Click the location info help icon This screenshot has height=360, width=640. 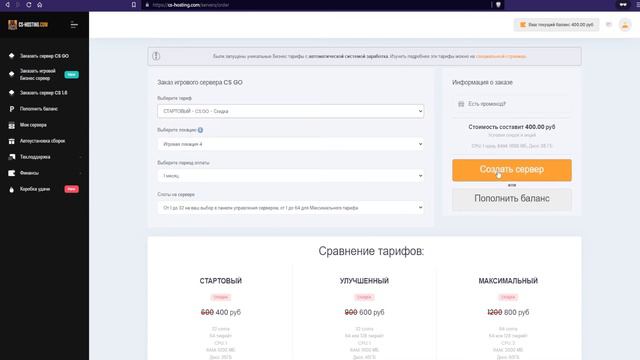(200, 130)
